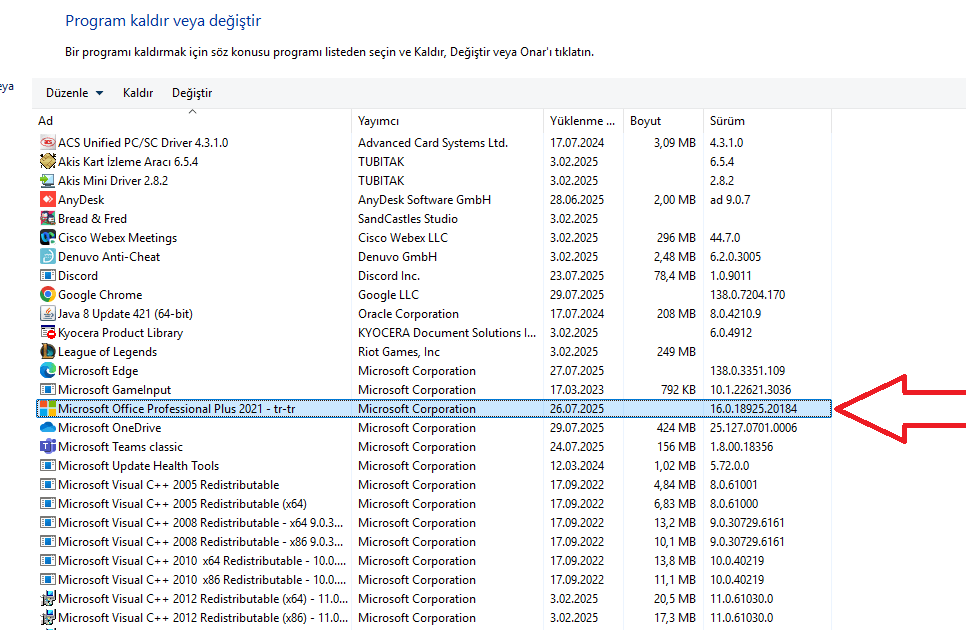Click version 138.0.3351.109 cell
Screen dimensions: 966x630
747,371
